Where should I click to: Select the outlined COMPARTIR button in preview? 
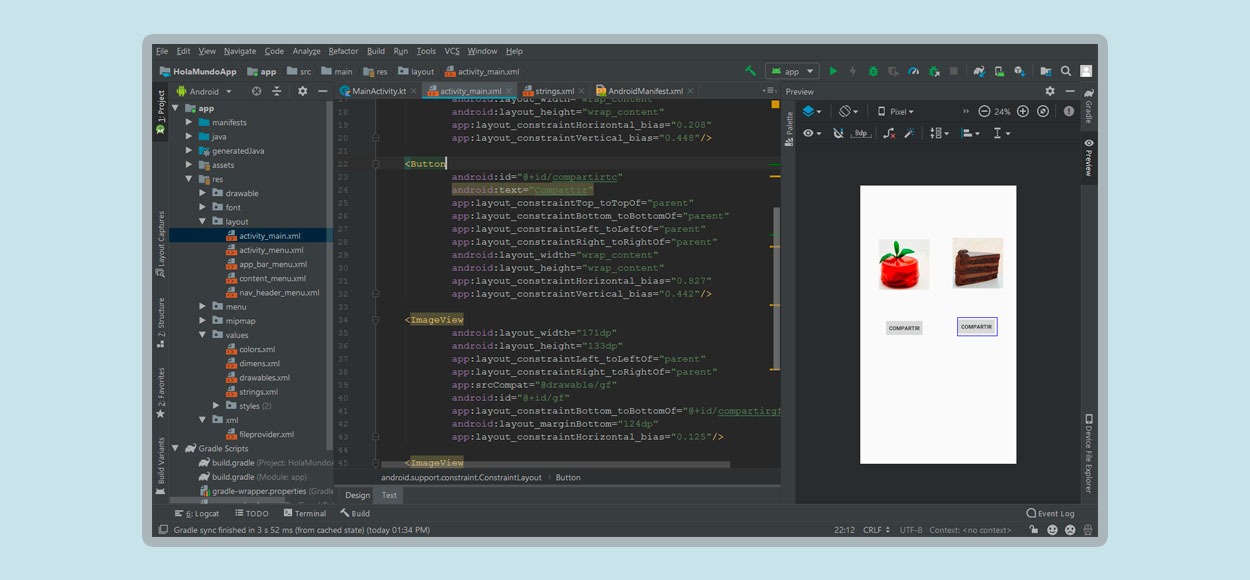[x=977, y=327]
